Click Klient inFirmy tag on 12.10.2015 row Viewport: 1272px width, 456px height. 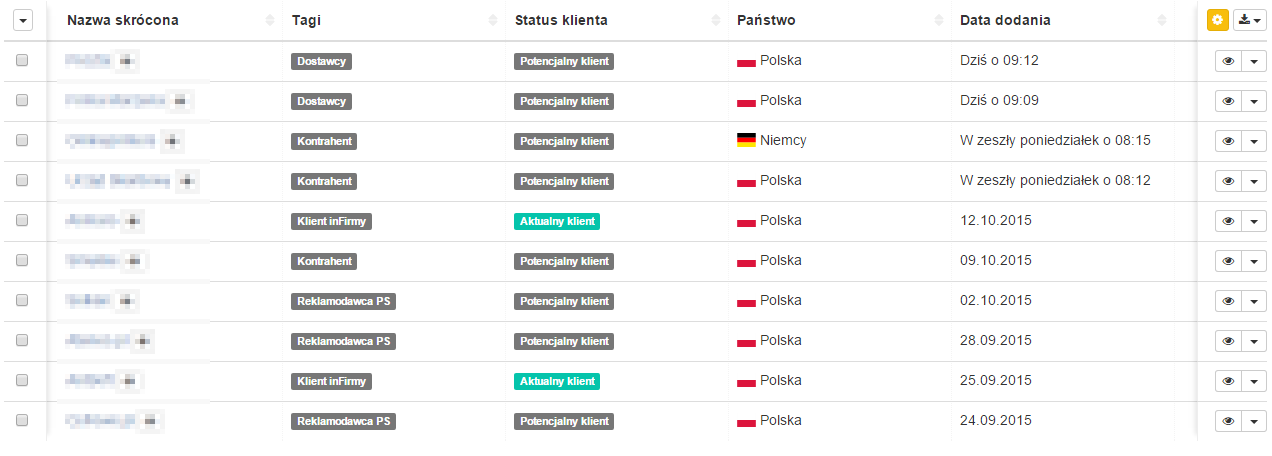pos(331,221)
